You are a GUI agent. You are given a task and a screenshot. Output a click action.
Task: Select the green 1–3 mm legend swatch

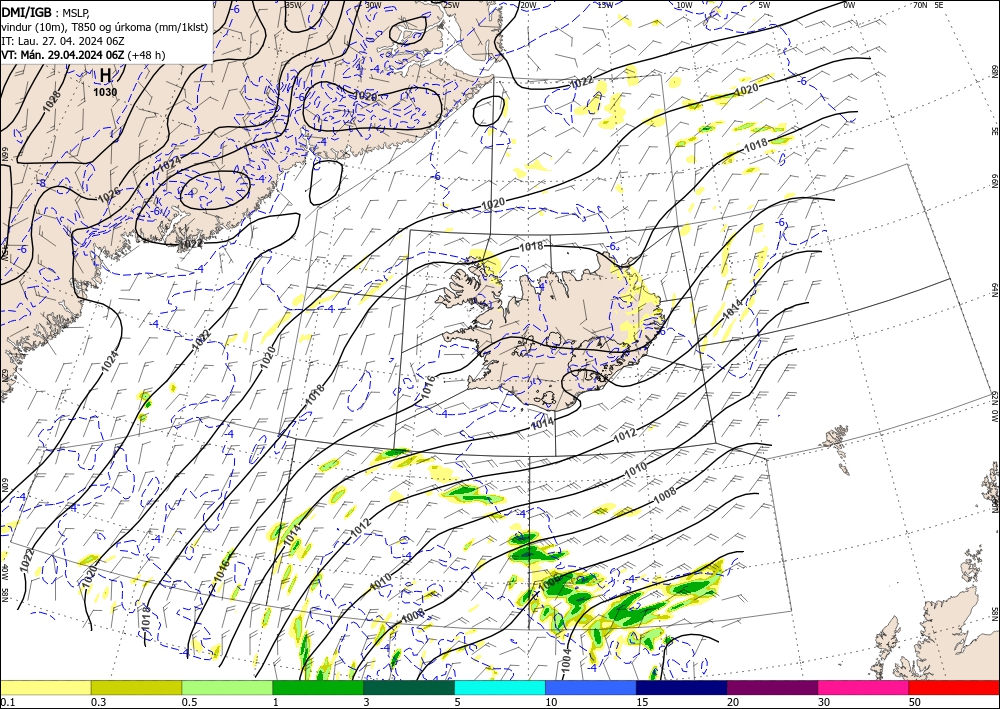(318, 687)
